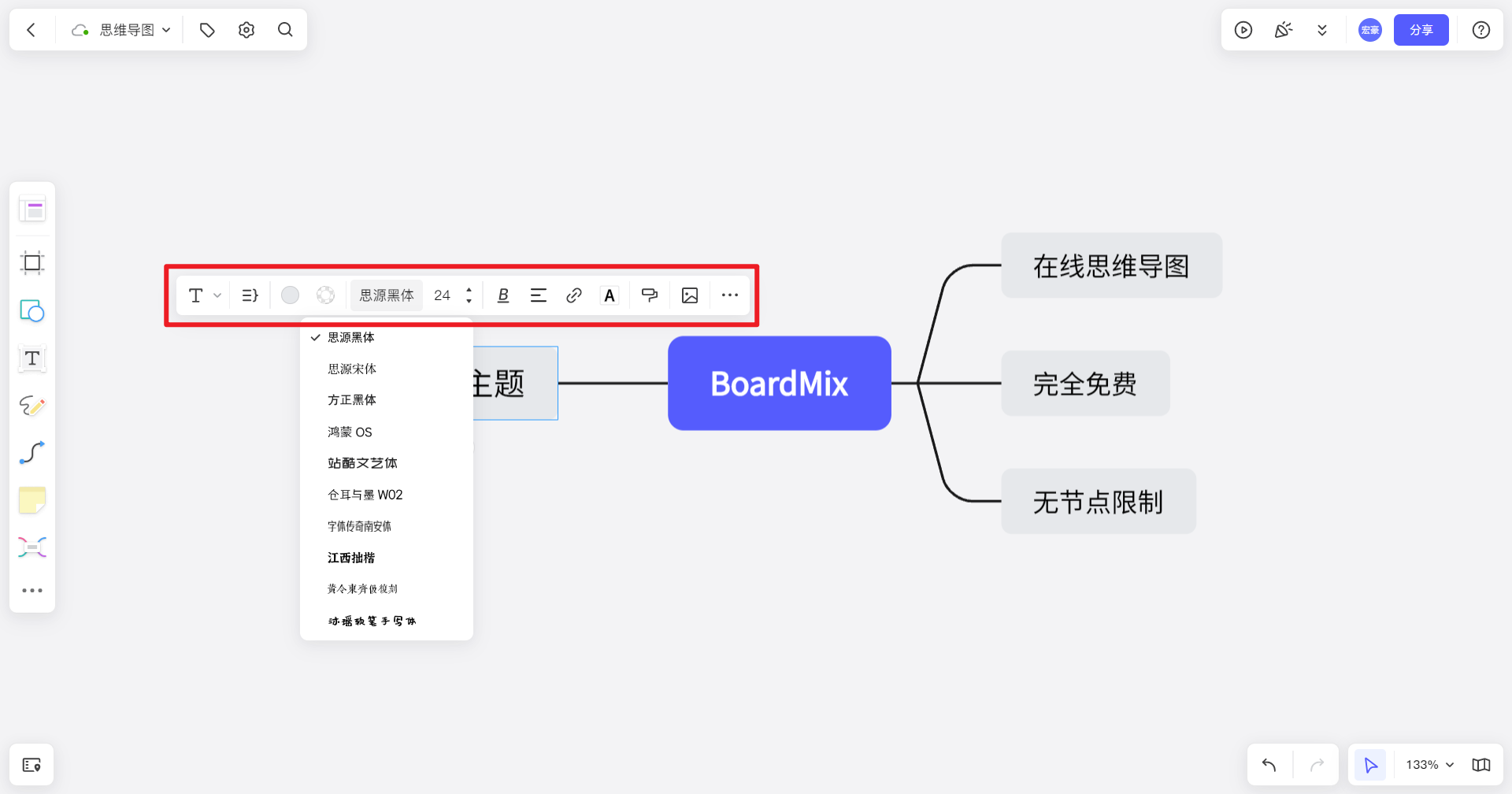Click the search magnifier icon
Image resolution: width=1512 pixels, height=794 pixels.
pyautogui.click(x=285, y=30)
